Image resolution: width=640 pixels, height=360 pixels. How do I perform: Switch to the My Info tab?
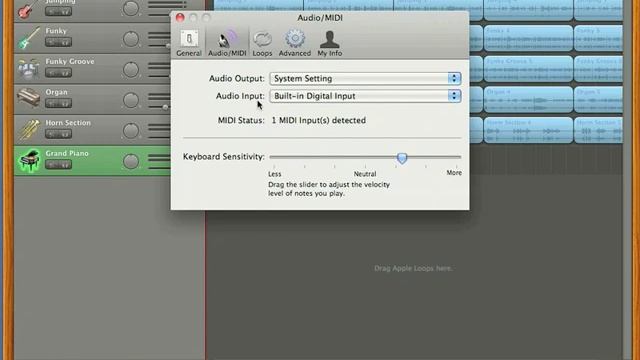coord(330,43)
